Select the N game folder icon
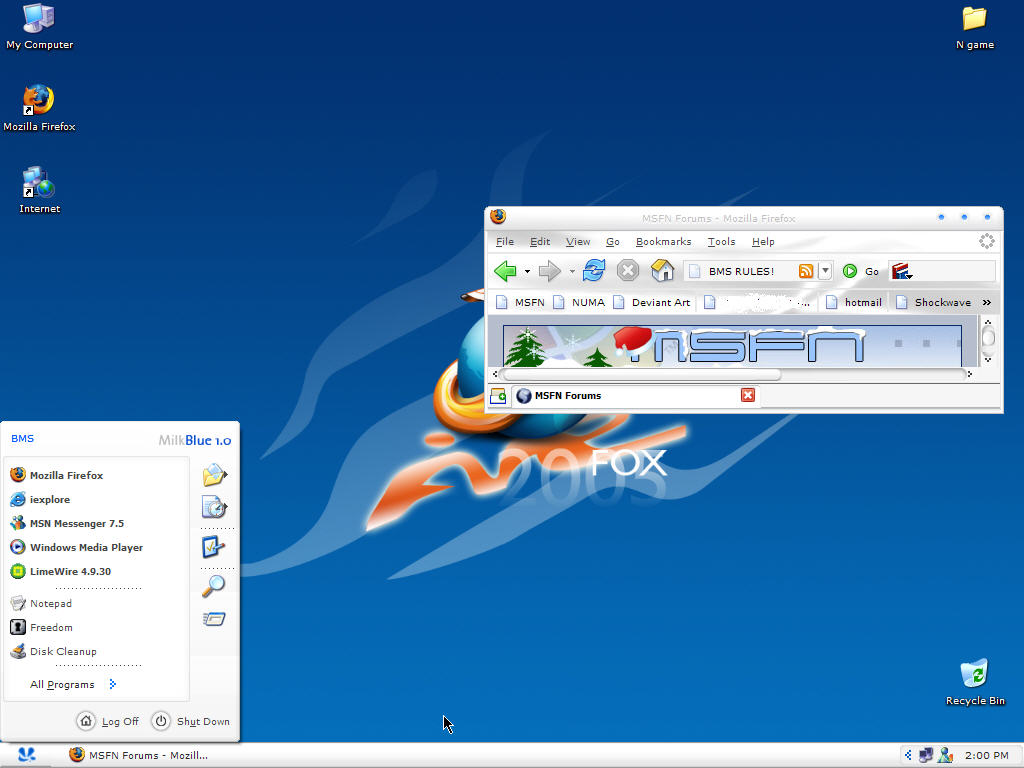 (974, 27)
